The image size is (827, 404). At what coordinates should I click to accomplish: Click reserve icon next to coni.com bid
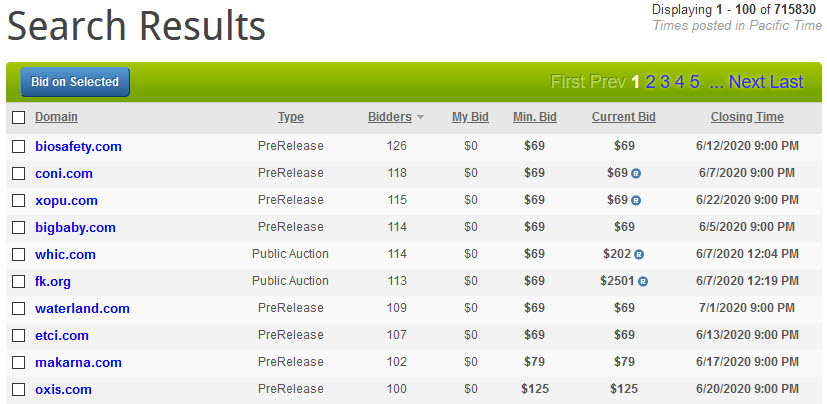pyautogui.click(x=636, y=174)
